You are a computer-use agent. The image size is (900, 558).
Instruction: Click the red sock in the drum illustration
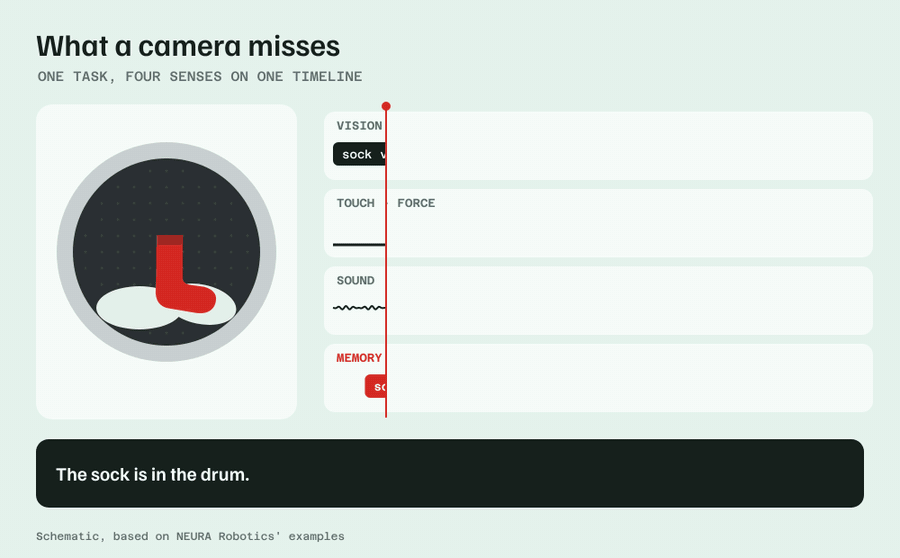click(185, 274)
